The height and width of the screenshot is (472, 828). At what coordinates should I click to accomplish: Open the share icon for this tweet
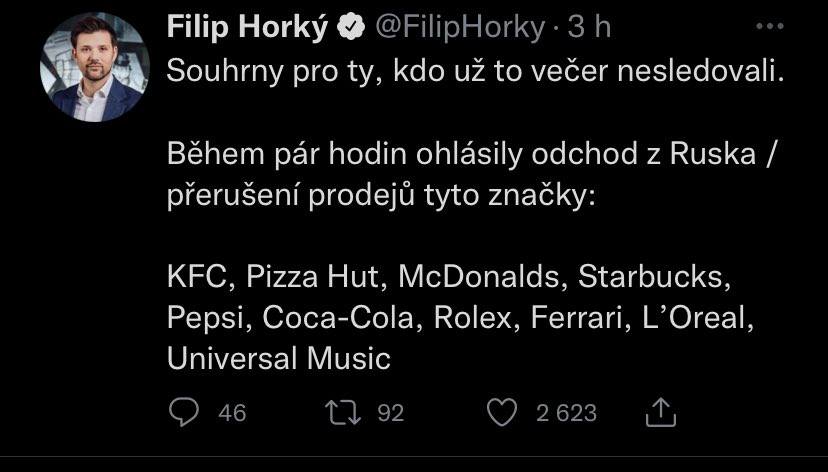point(662,412)
